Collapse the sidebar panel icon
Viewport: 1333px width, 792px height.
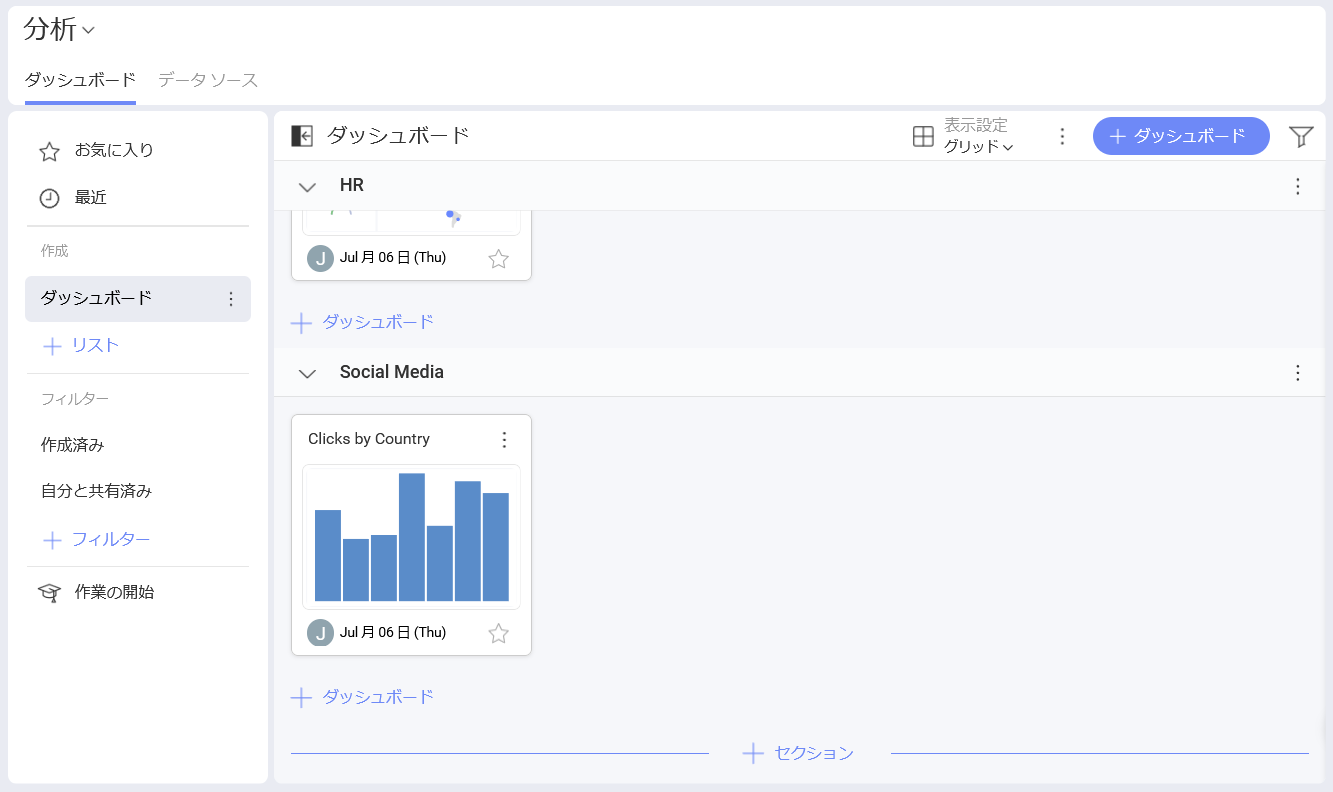pos(302,136)
